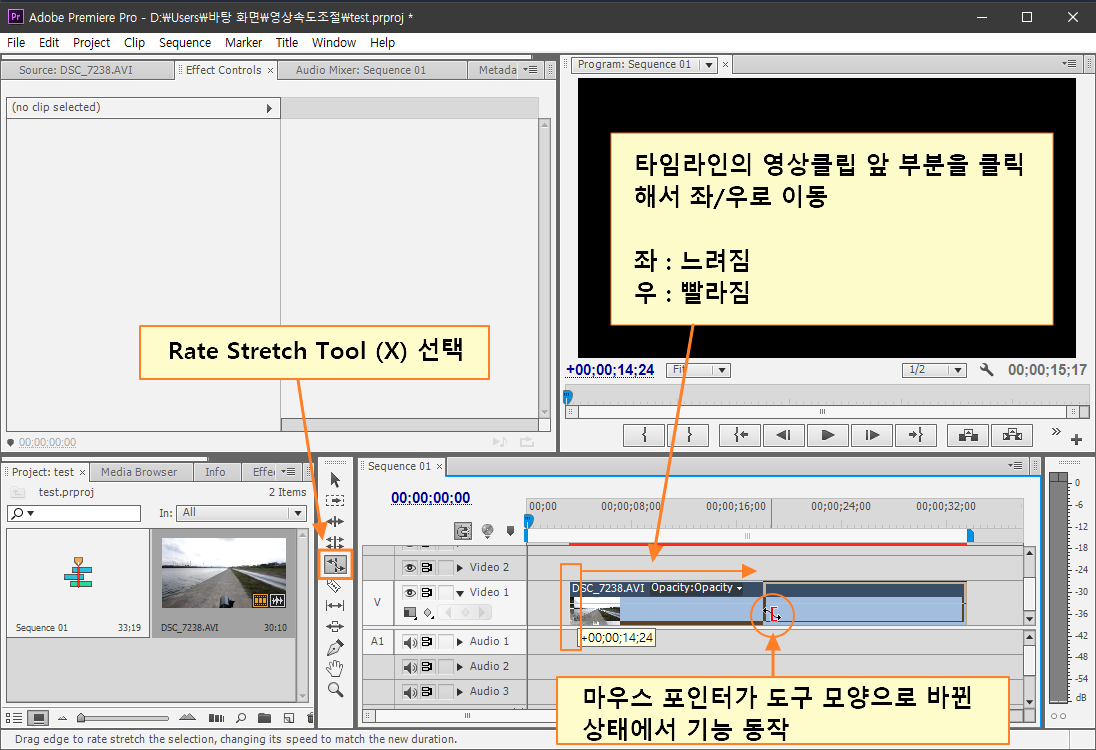Switch to Audio Mixer: Sequence 01 tab
This screenshot has width=1096, height=750.
click(361, 70)
